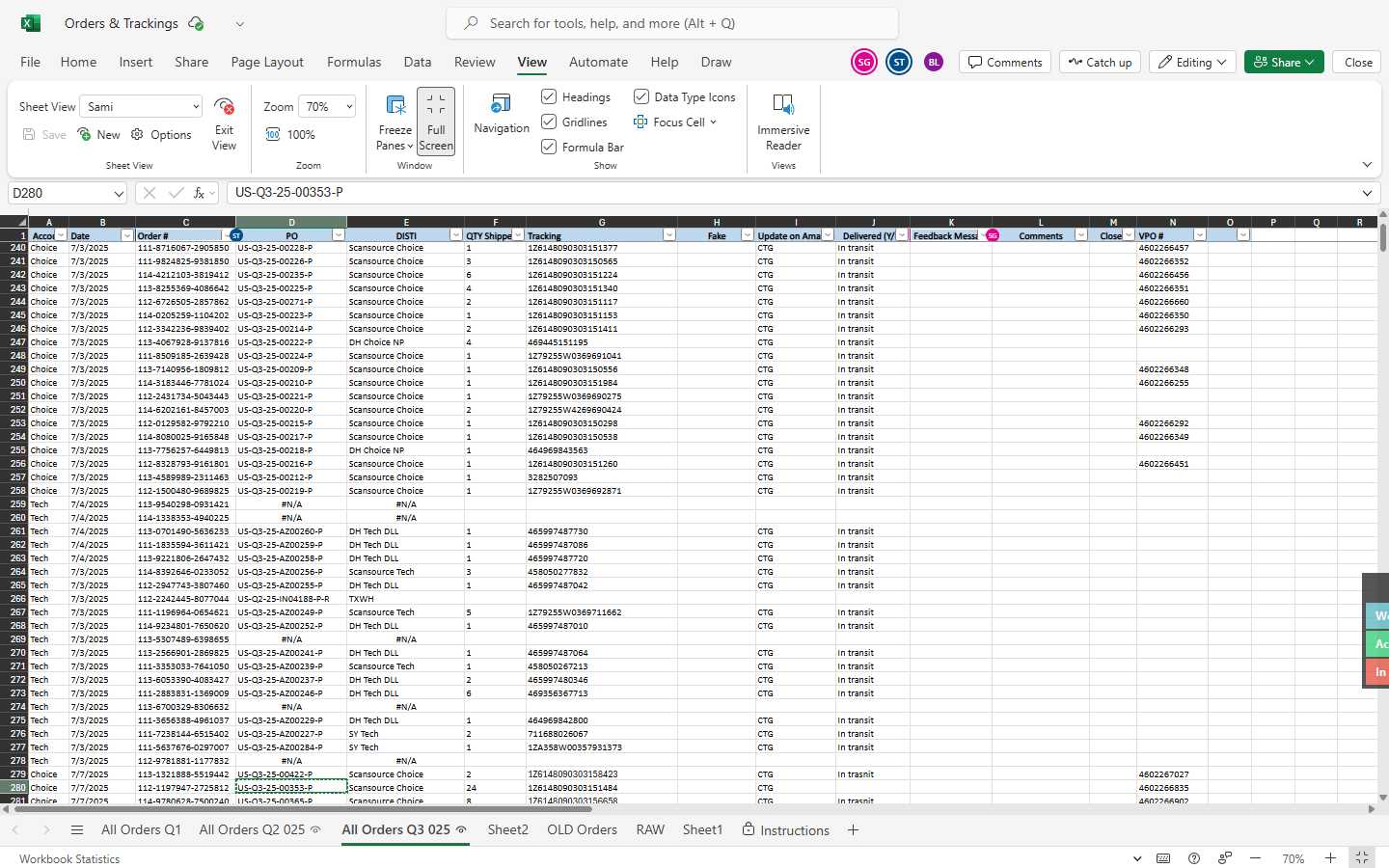The width and height of the screenshot is (1389, 868).
Task: Click the SG collaborator avatar
Action: tap(864, 62)
